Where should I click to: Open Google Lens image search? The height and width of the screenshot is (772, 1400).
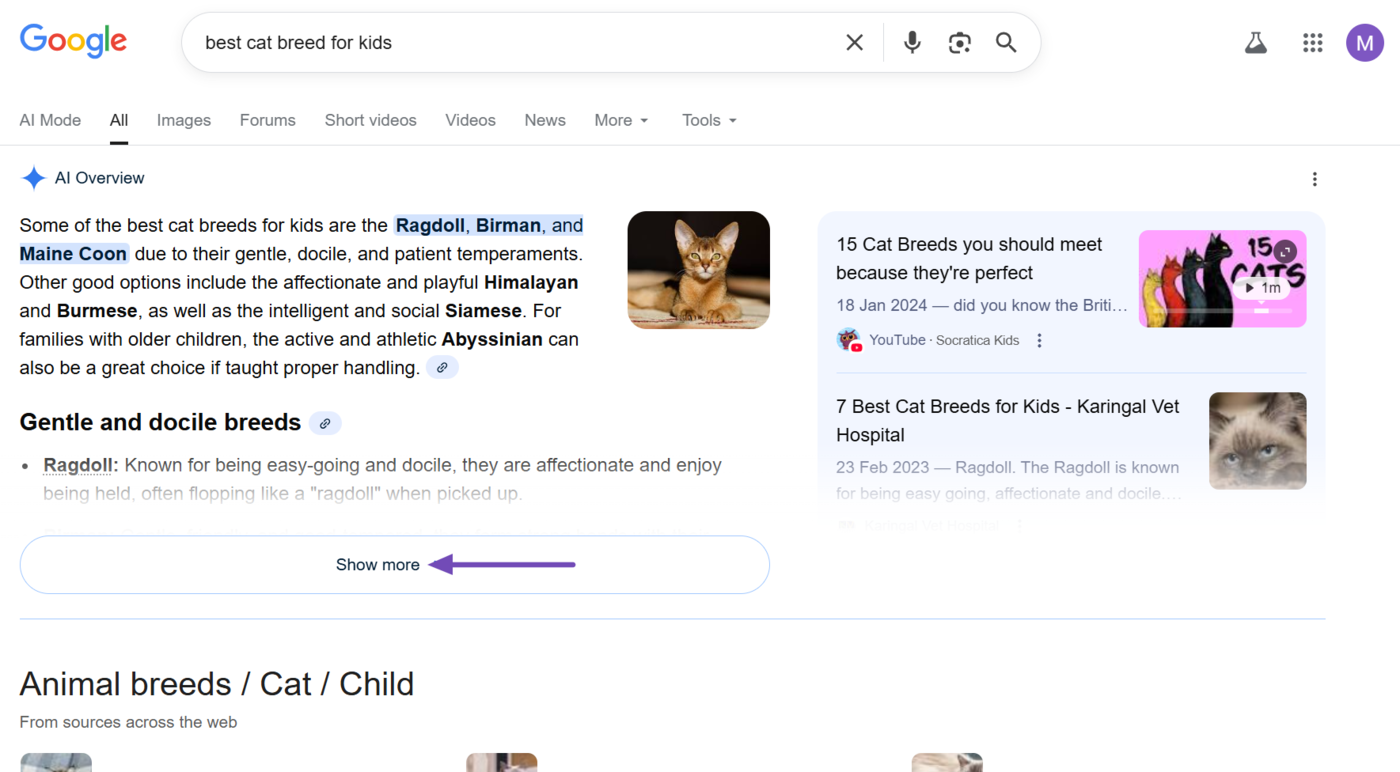[959, 42]
